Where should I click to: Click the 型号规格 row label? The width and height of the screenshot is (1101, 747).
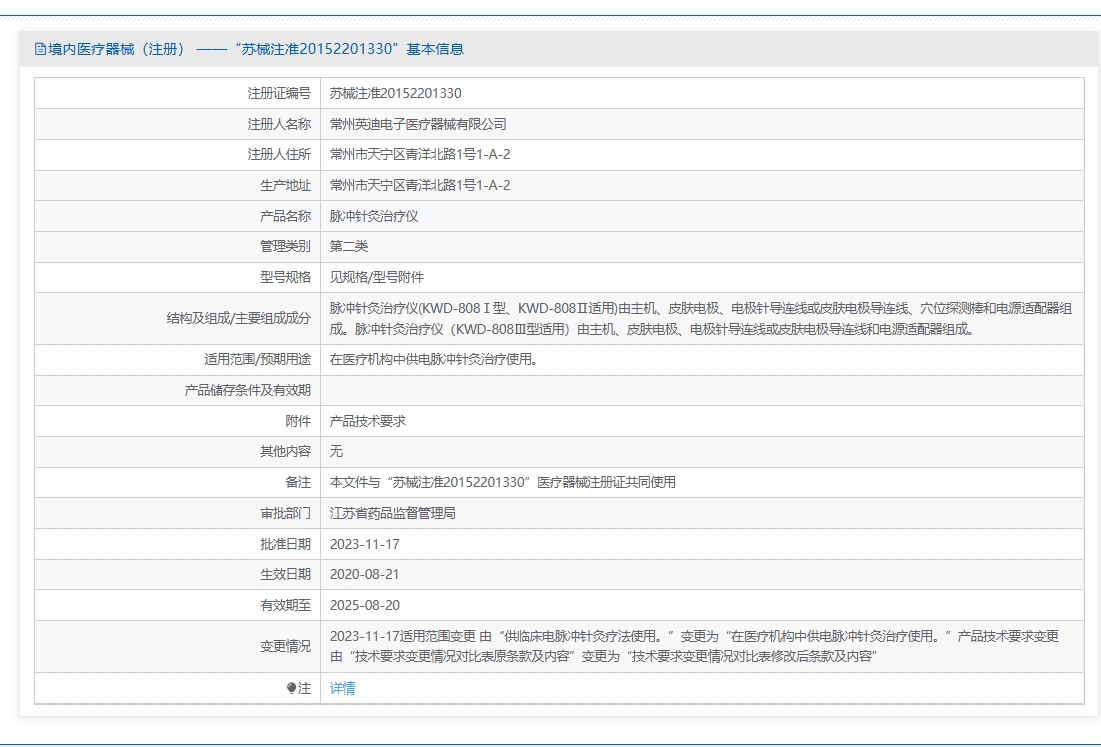[x=285, y=277]
